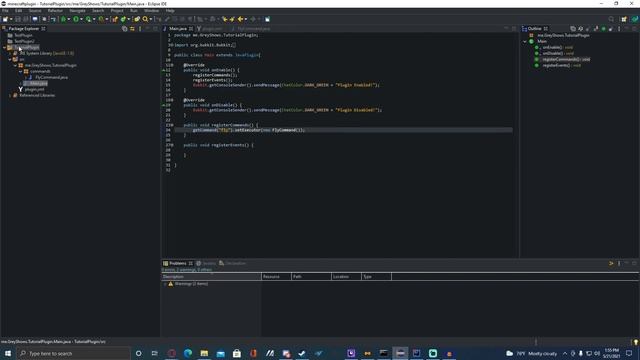Image resolution: width=640 pixels, height=360 pixels.
Task: Open the Package Explorer view menu
Action: [140, 29]
